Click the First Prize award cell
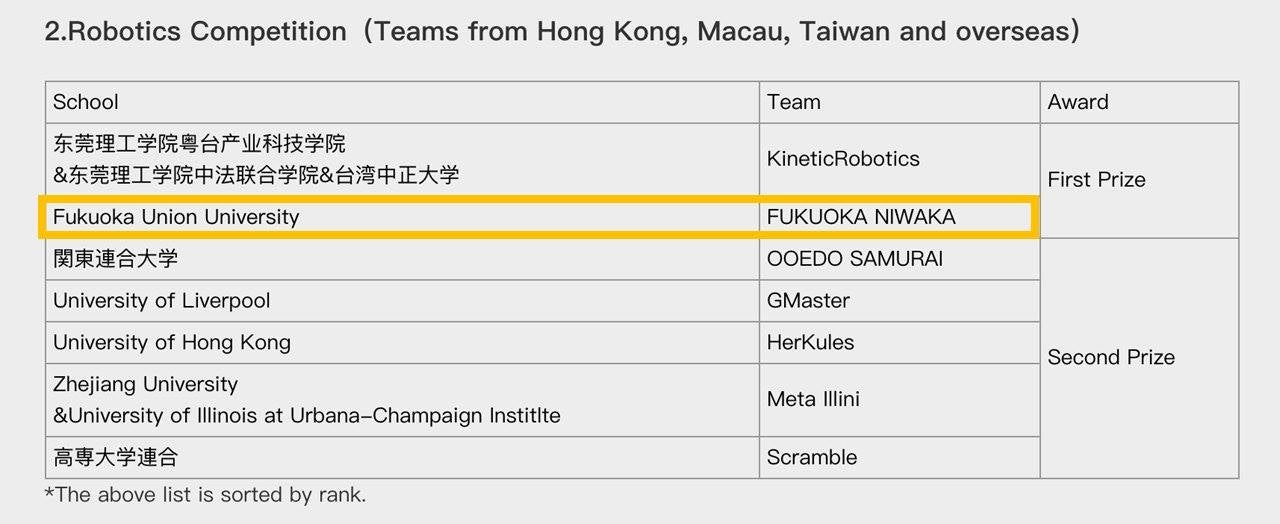 click(1096, 180)
